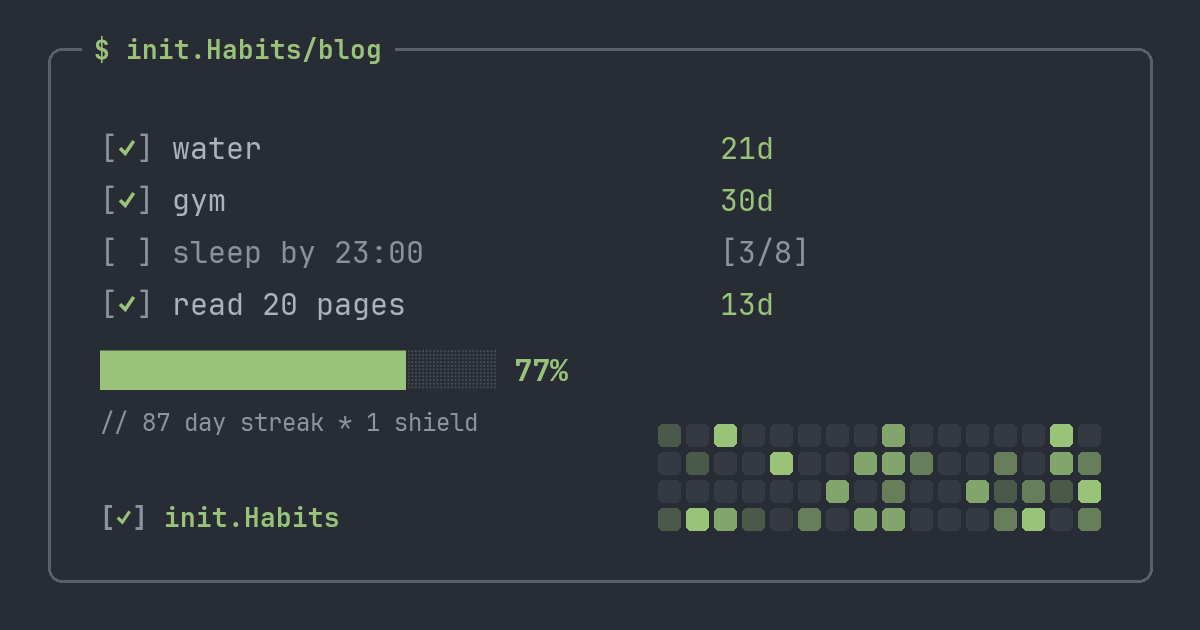This screenshot has height=630, width=1200.
Task: Toggle the init.Habits footer checkbox
Action: 124,518
